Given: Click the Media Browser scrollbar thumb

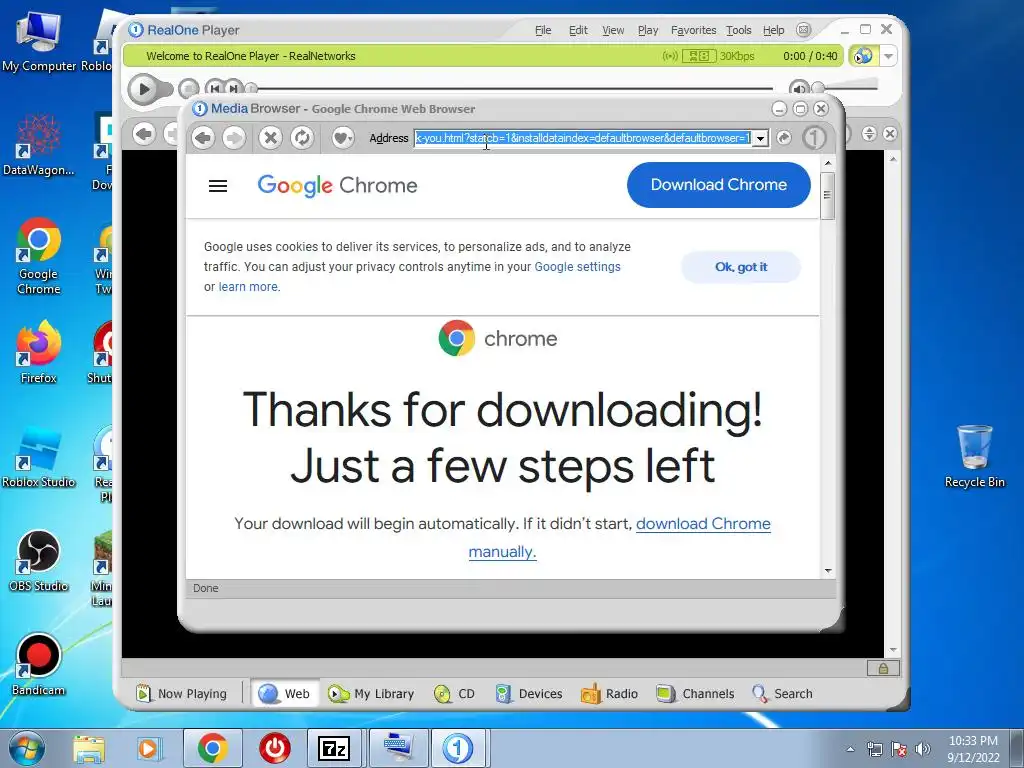Looking at the screenshot, I should (827, 196).
